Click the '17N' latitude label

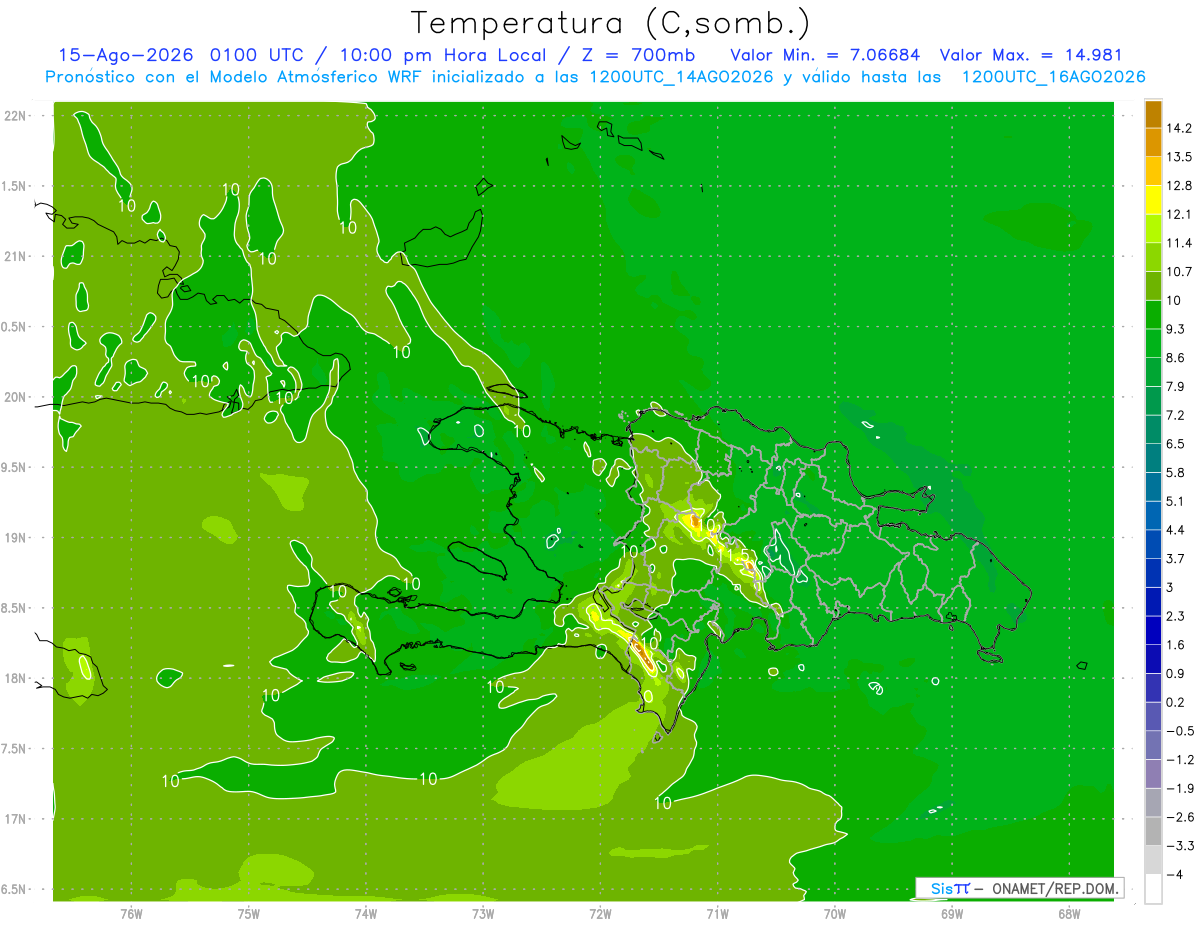pyautogui.click(x=15, y=819)
